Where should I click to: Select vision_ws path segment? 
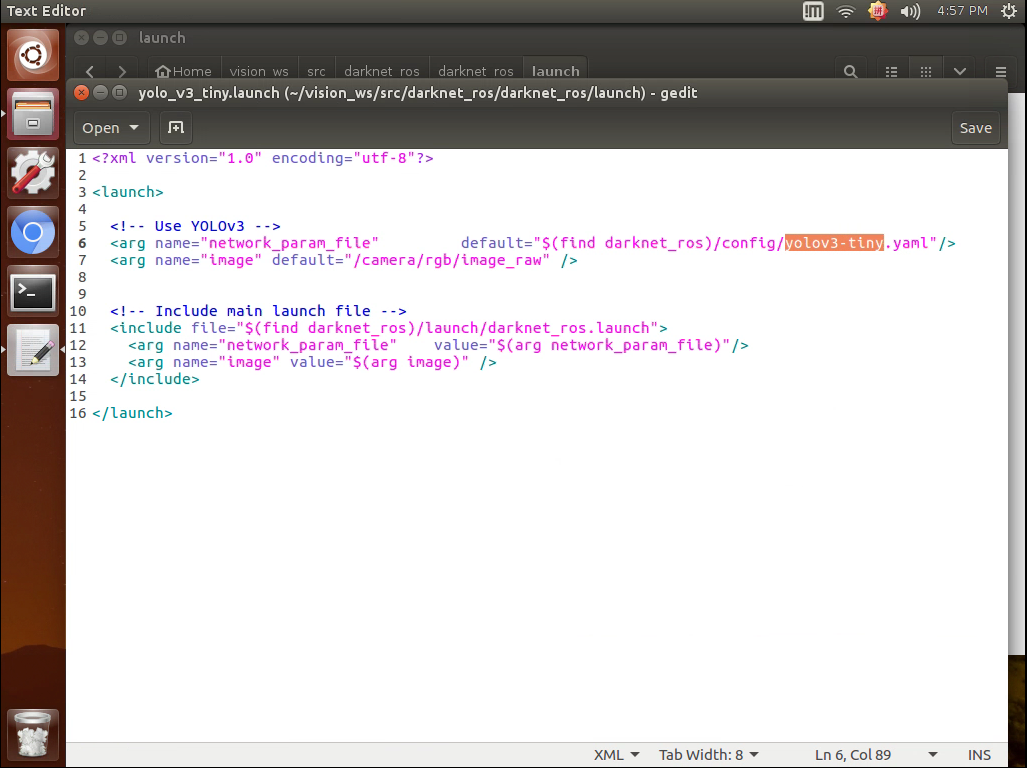pos(259,71)
